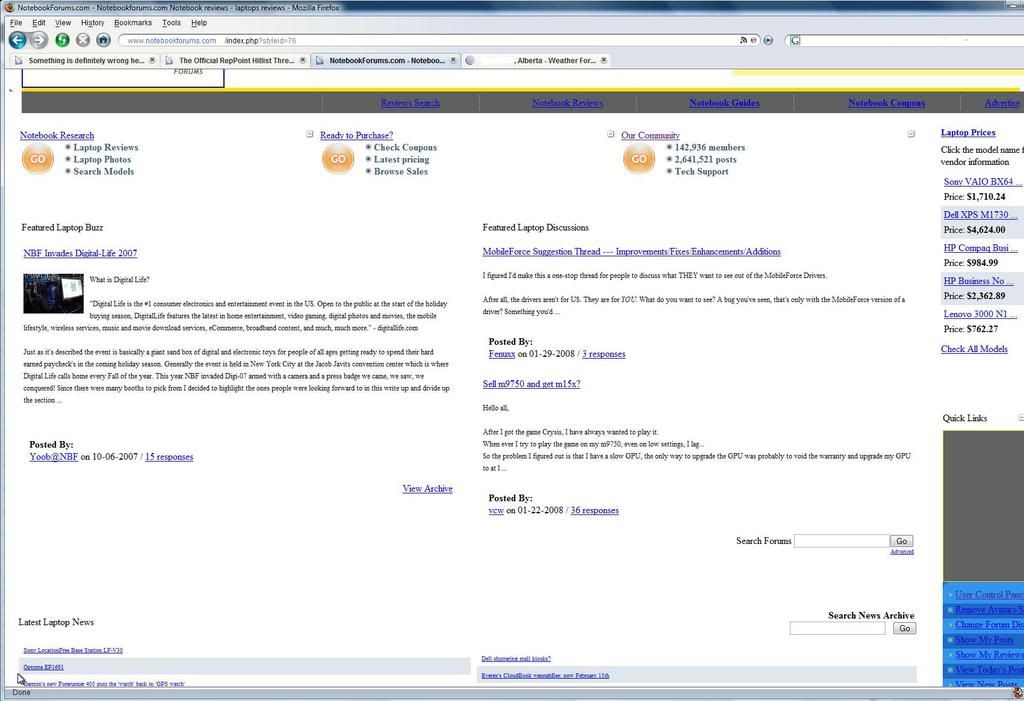Close the NotebookForums.com tab
The height and width of the screenshot is (701, 1024).
tap(453, 60)
